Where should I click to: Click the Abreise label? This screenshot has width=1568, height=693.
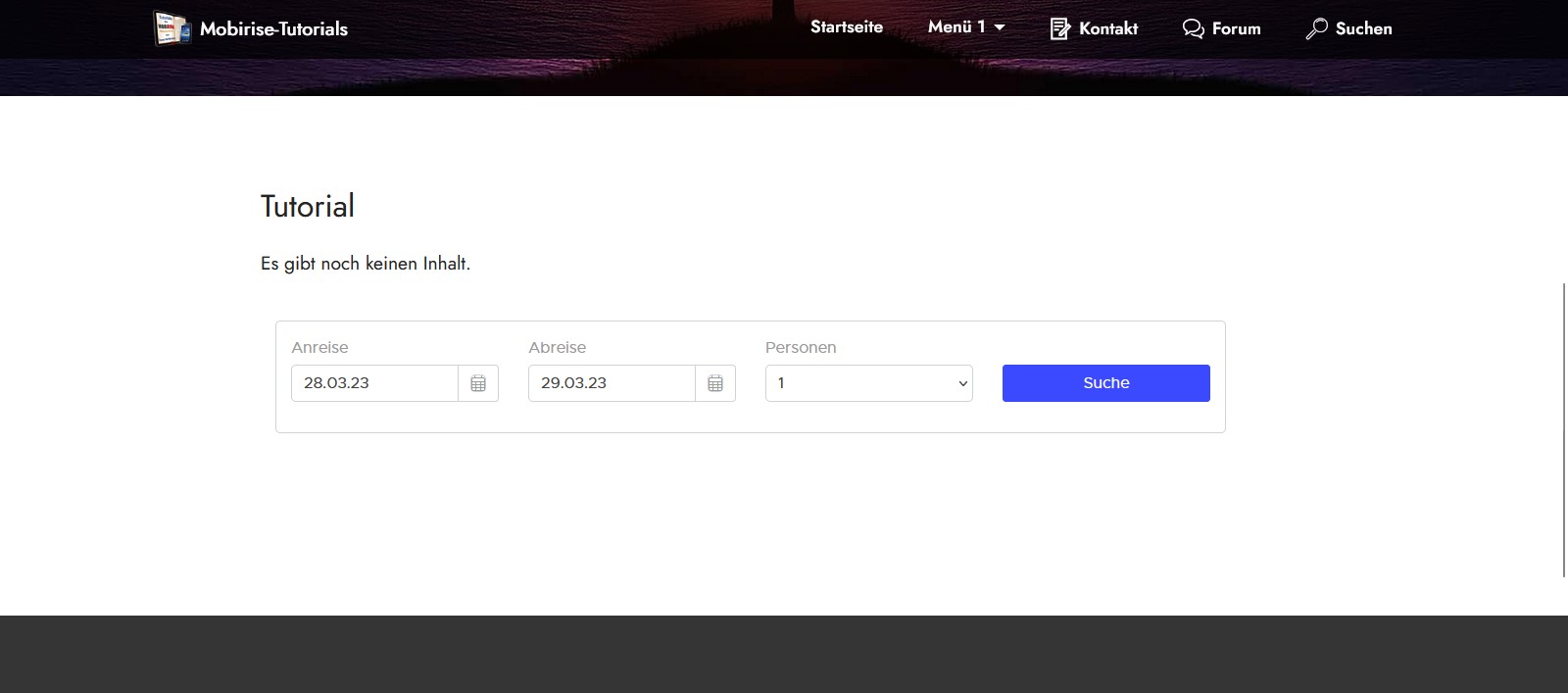pos(557,347)
